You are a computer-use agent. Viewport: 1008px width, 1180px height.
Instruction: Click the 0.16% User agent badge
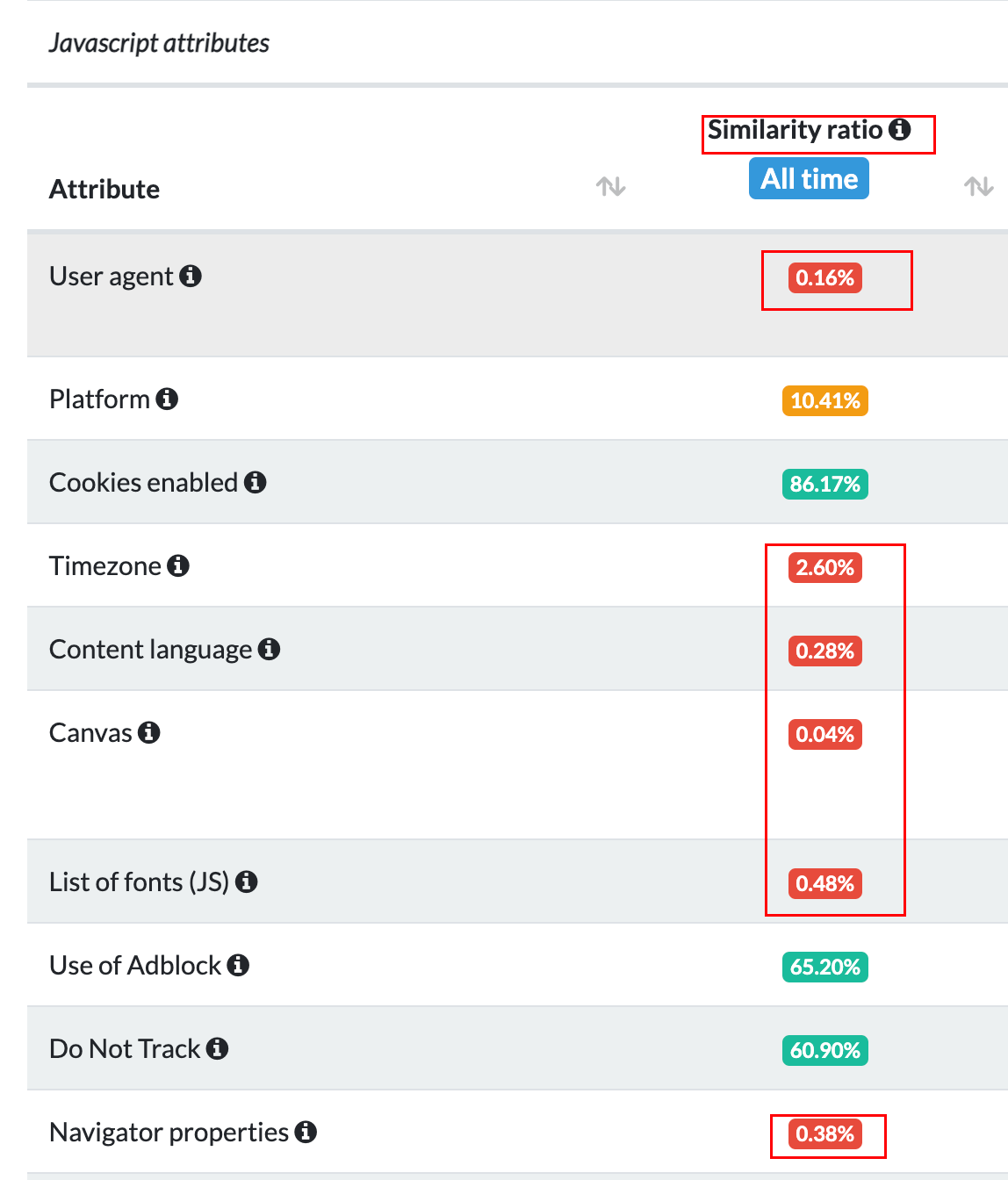[825, 278]
